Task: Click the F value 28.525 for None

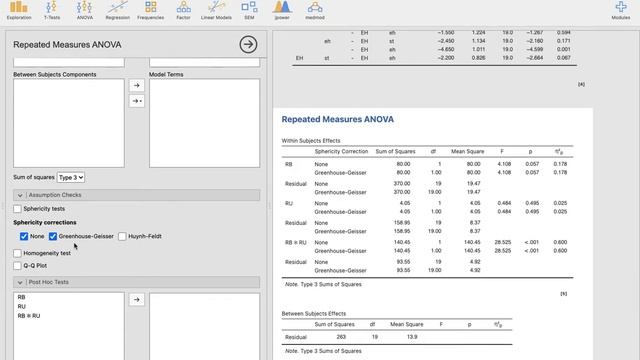Action: tap(502, 242)
